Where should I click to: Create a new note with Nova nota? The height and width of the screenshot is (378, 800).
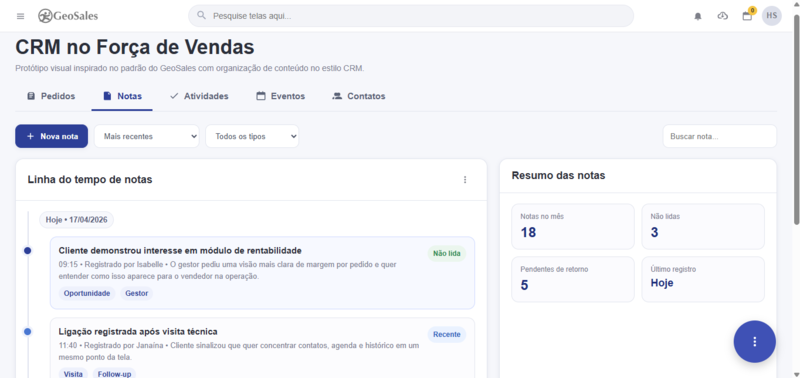[52, 136]
